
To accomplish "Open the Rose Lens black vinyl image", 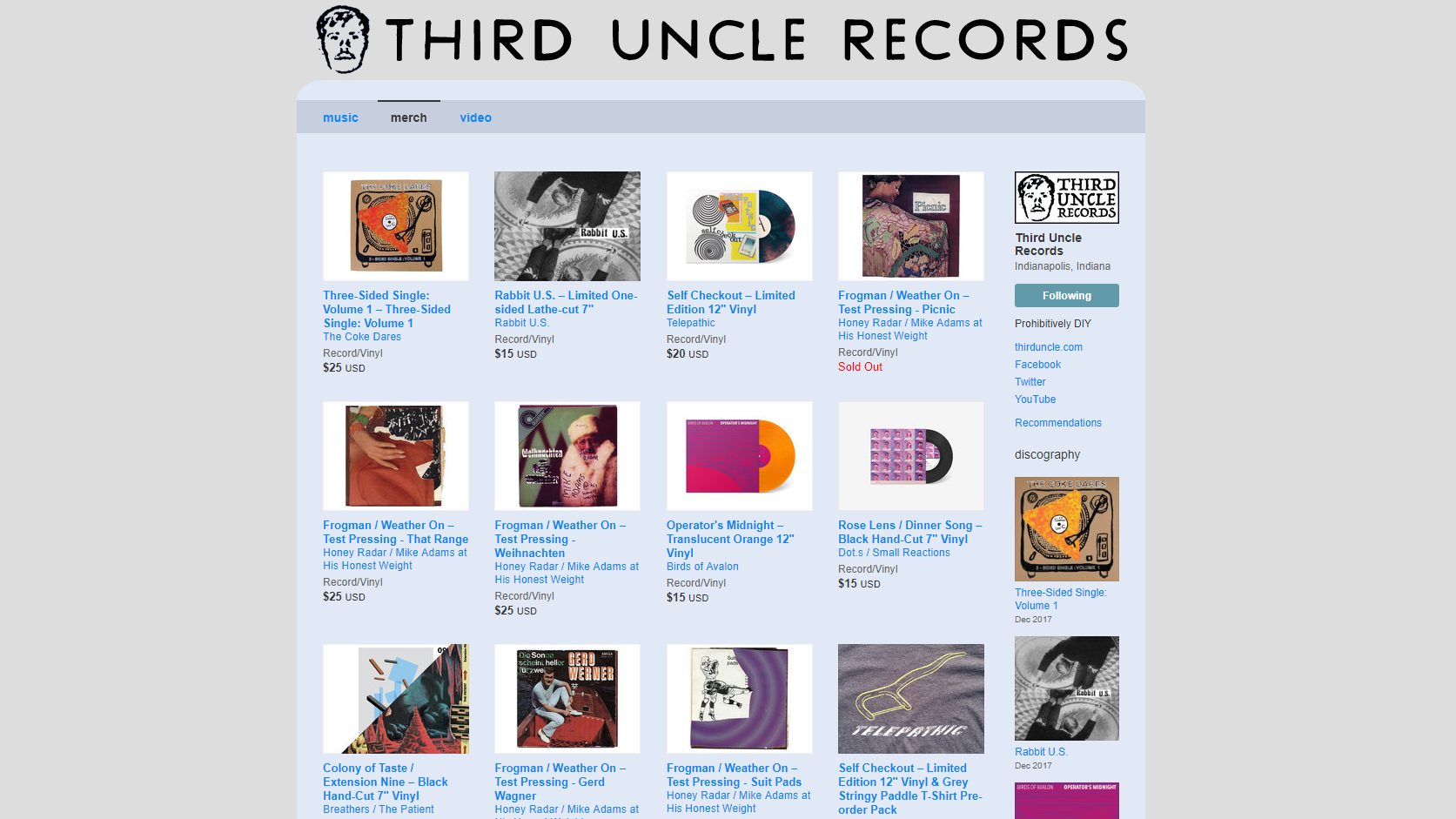I will pyautogui.click(x=911, y=456).
